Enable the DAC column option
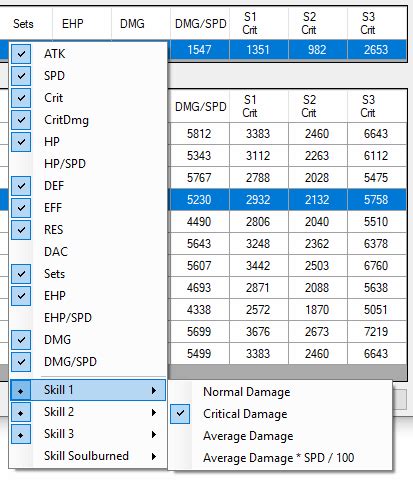 click(88, 252)
